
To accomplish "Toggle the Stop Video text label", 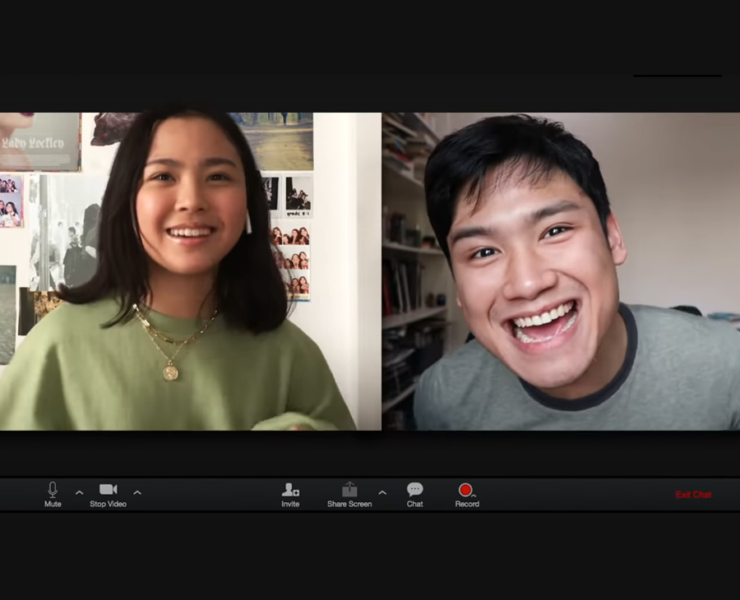I will 108,504.
